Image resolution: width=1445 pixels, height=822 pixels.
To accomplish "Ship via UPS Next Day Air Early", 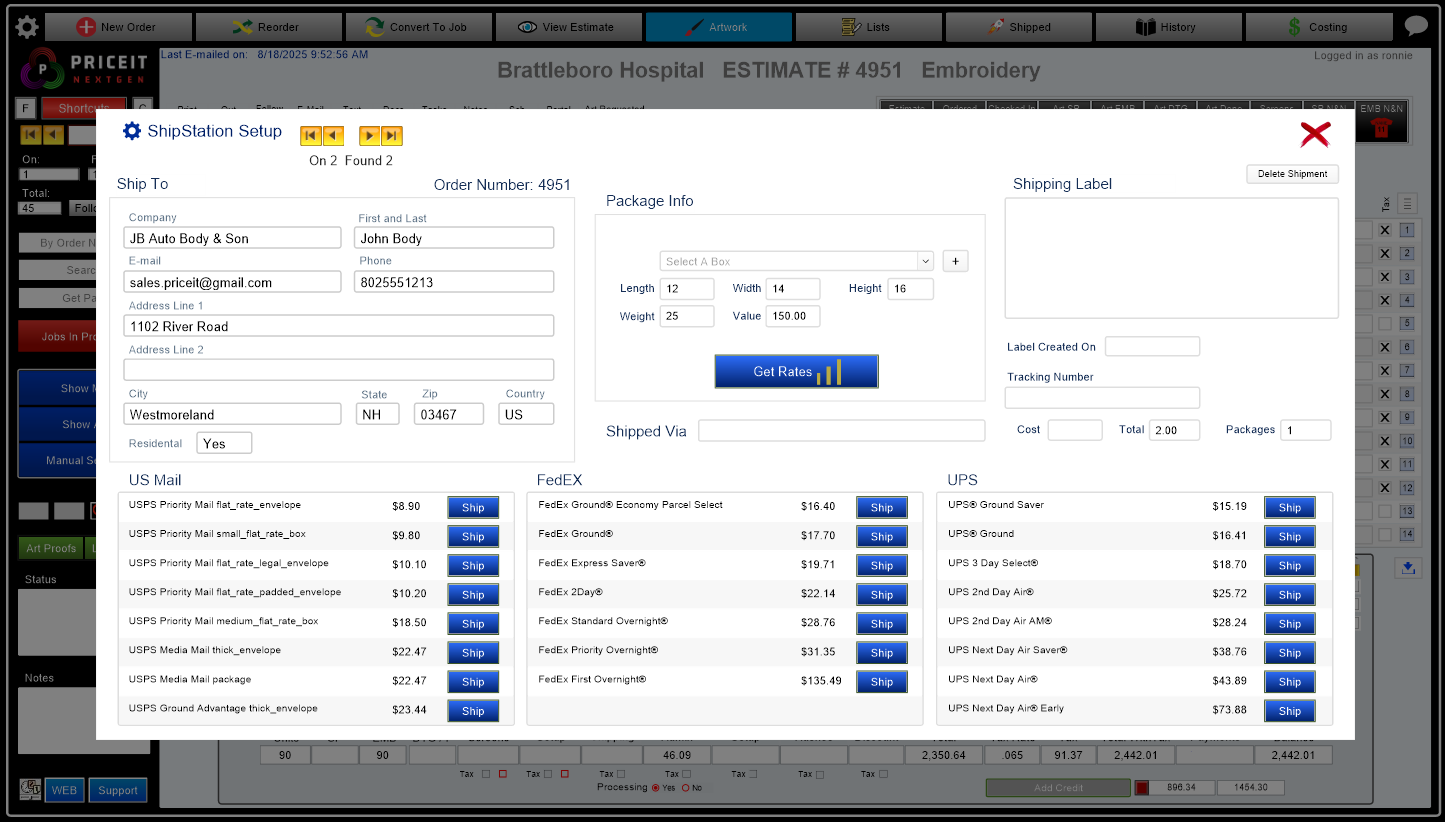I will coord(1290,711).
